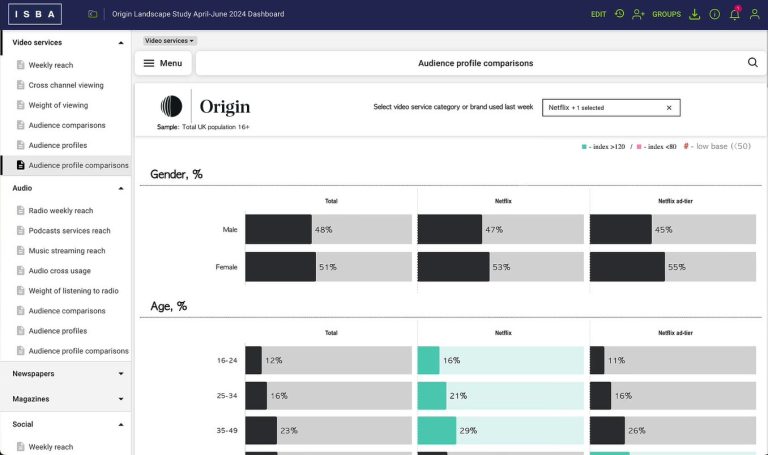Viewport: 768px width, 455px height.
Task: Open the Netflix +1 selected dropdown
Action: (611, 108)
